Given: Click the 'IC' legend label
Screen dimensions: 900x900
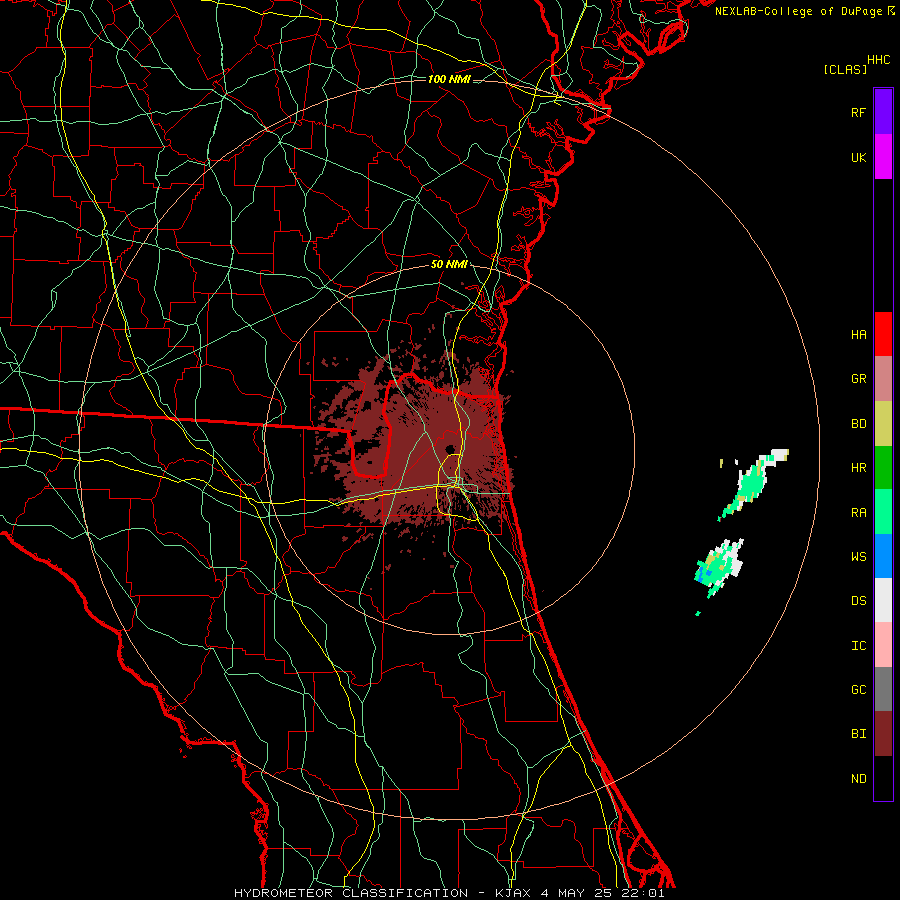Looking at the screenshot, I should point(858,646).
